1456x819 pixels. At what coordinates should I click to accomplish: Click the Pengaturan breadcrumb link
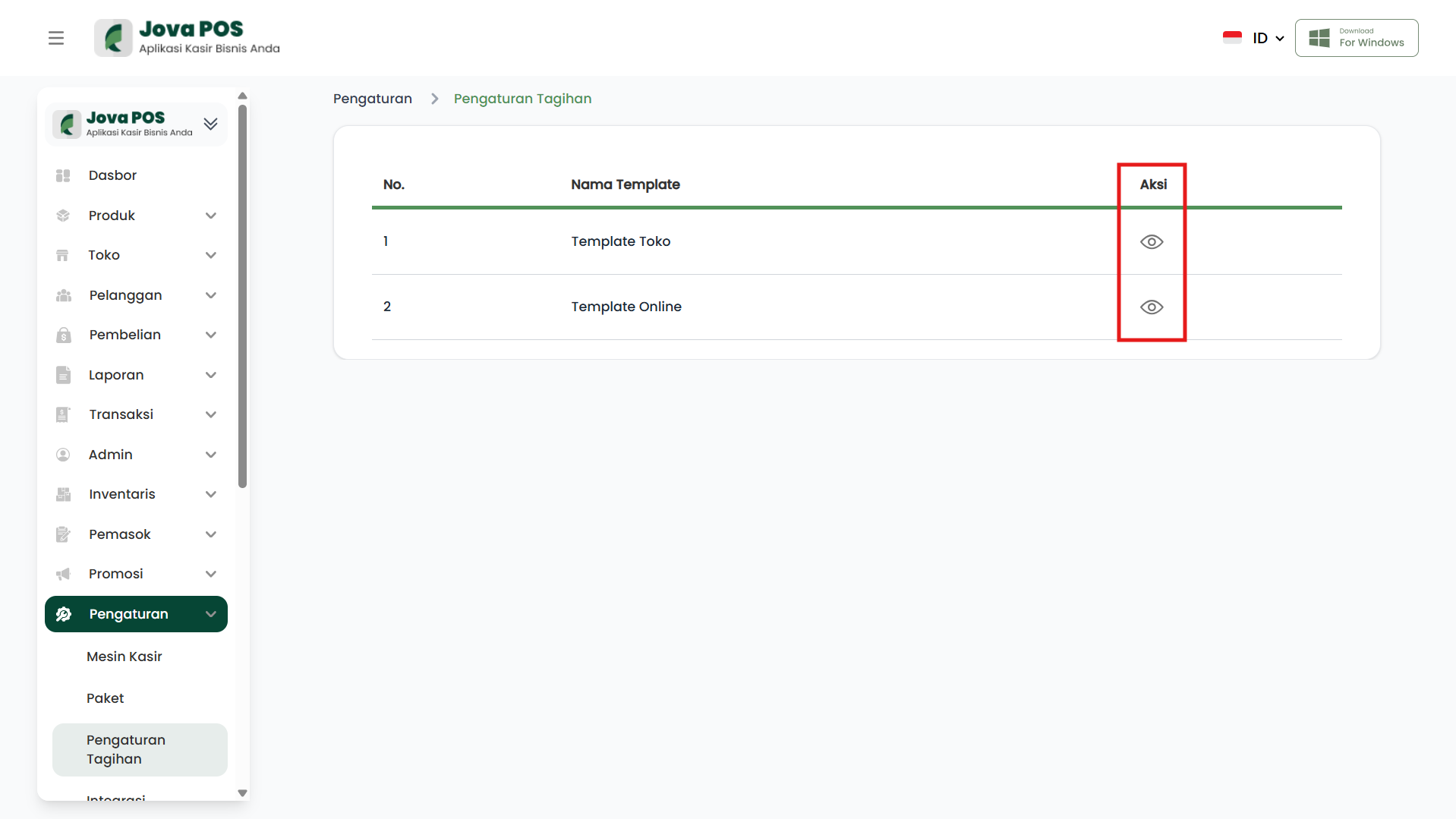[x=373, y=99]
